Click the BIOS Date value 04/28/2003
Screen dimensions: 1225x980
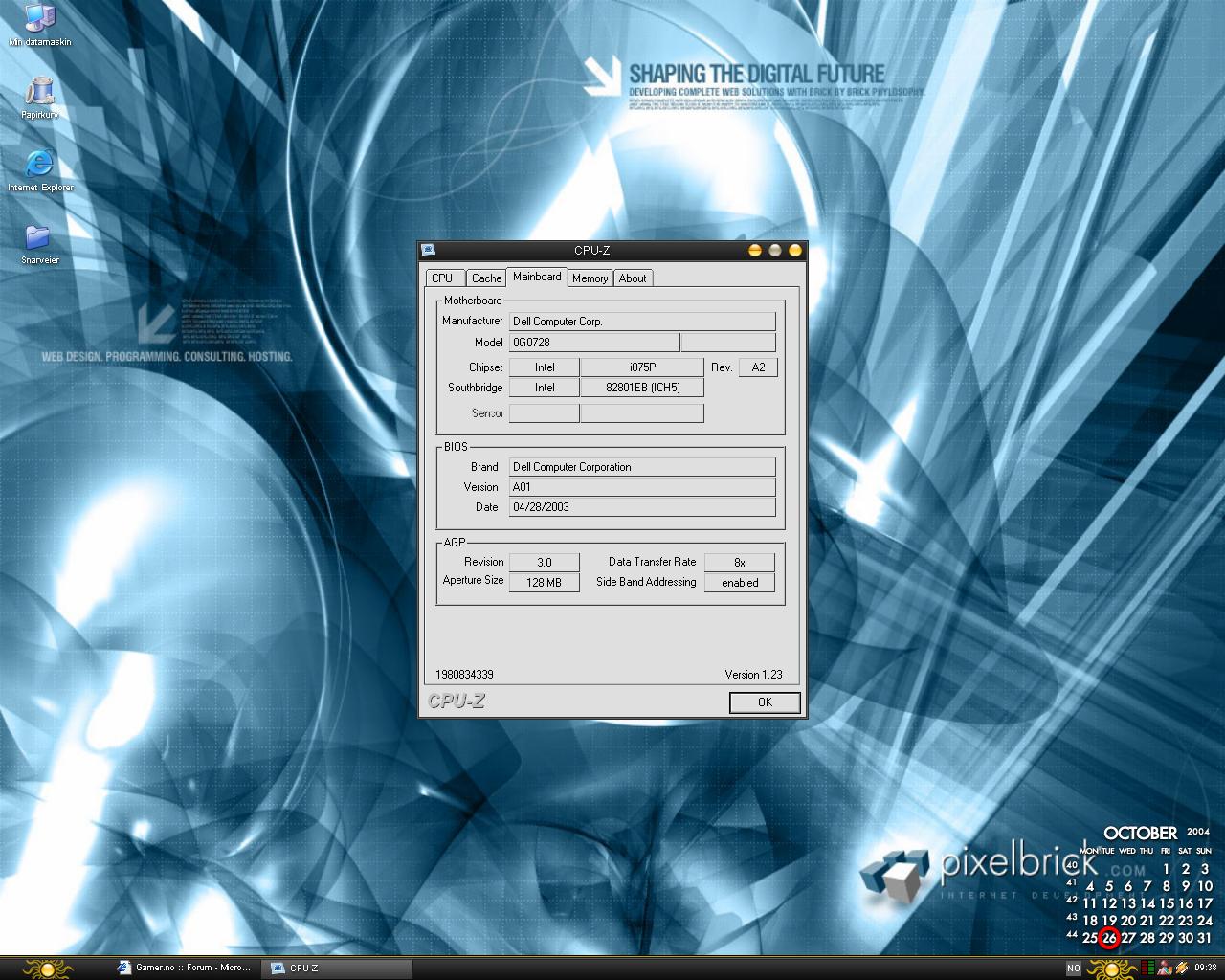click(642, 507)
